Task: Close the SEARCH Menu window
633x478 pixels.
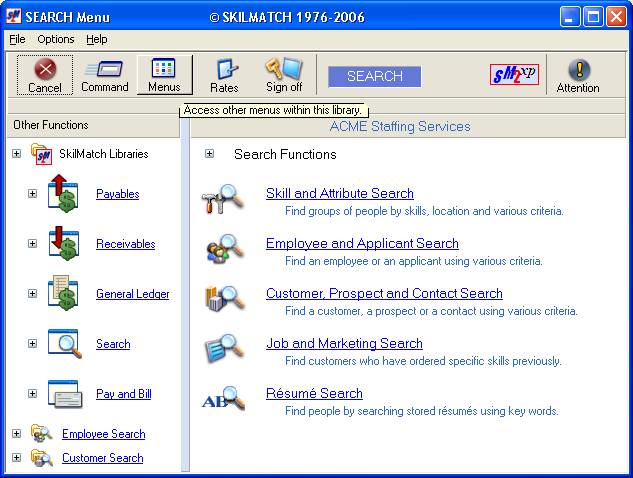Action: (617, 17)
